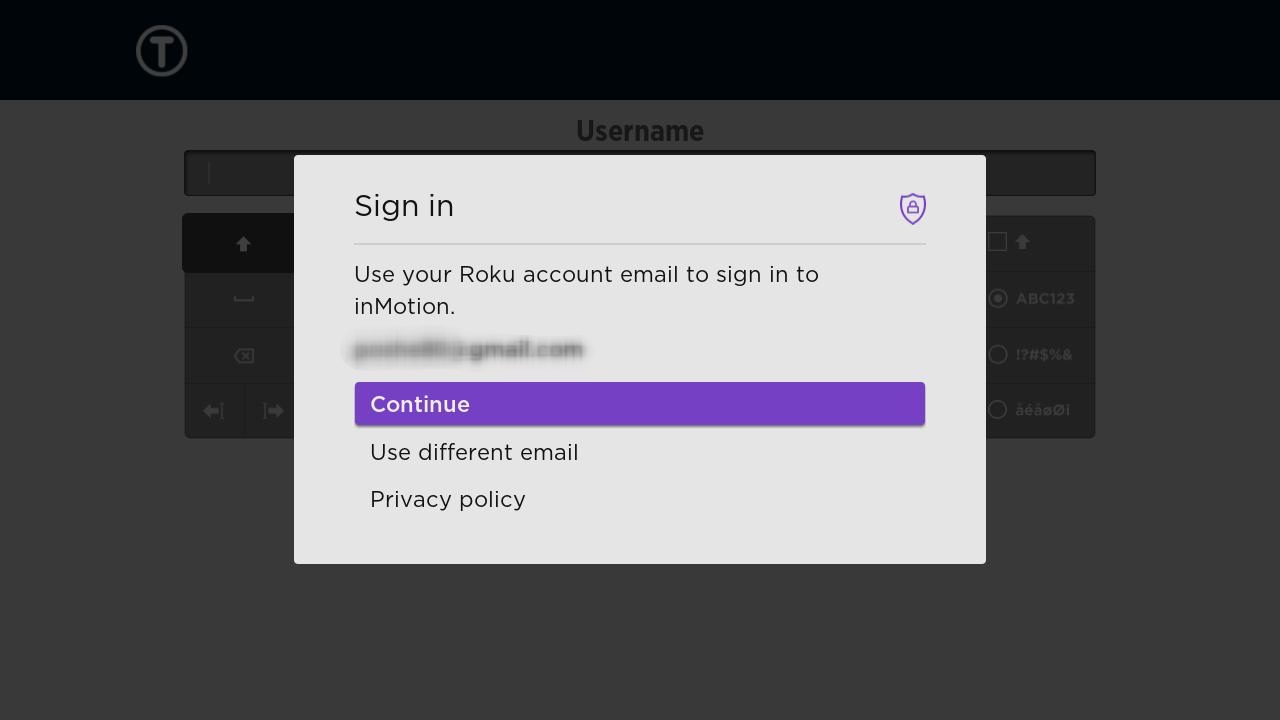The height and width of the screenshot is (720, 1280).
Task: Tick the caps lock checkbox
Action: (997, 242)
